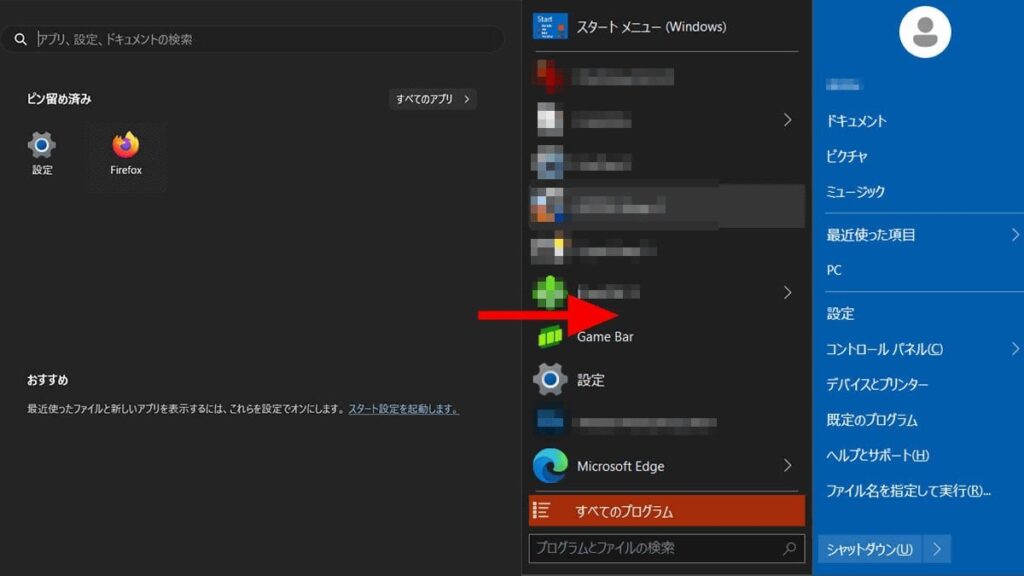The height and width of the screenshot is (576, 1024).
Task: Open 設定 gear in the classic menu list
Action: pos(550,379)
